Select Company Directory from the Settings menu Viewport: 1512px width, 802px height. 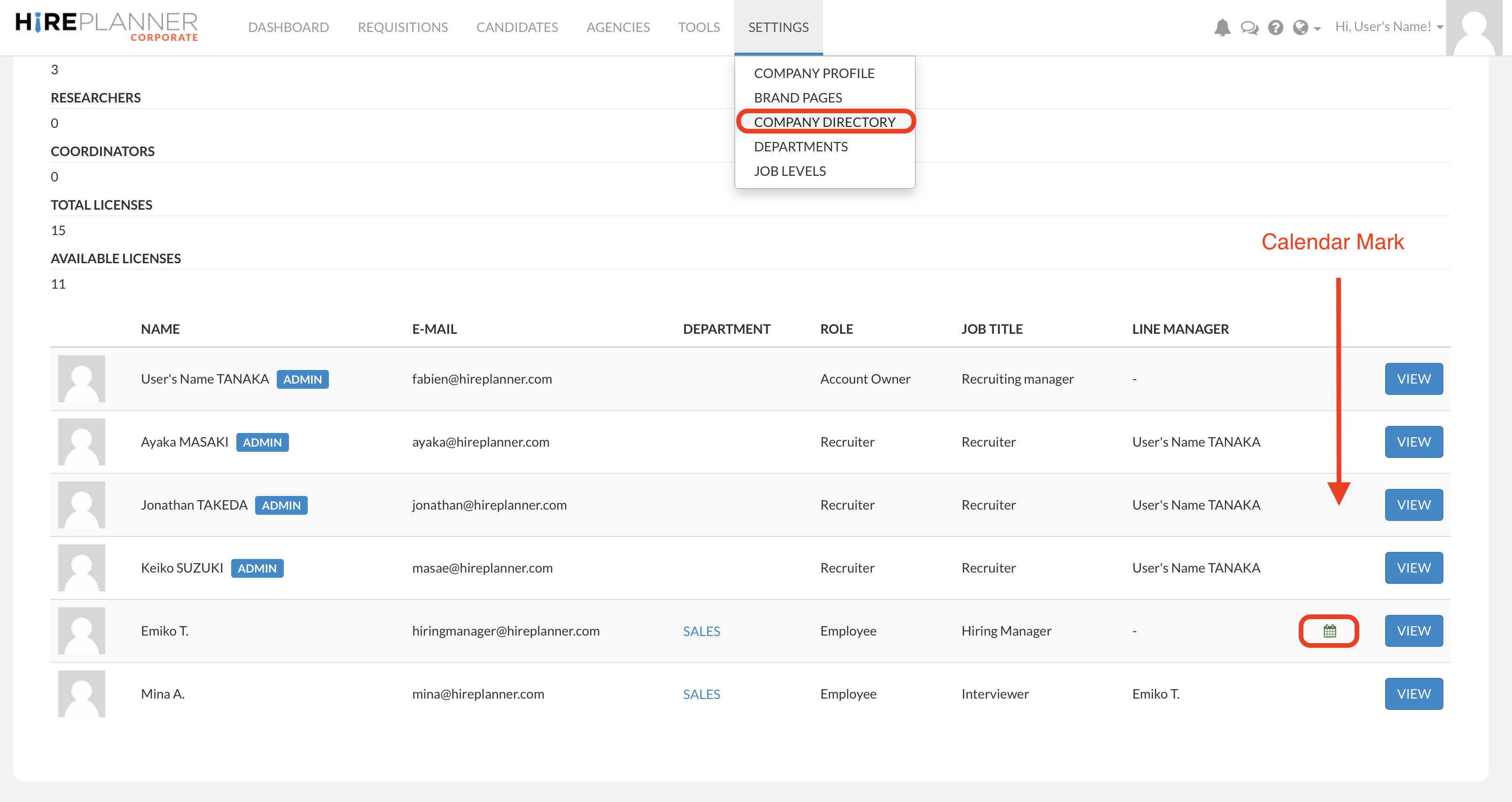click(x=824, y=122)
